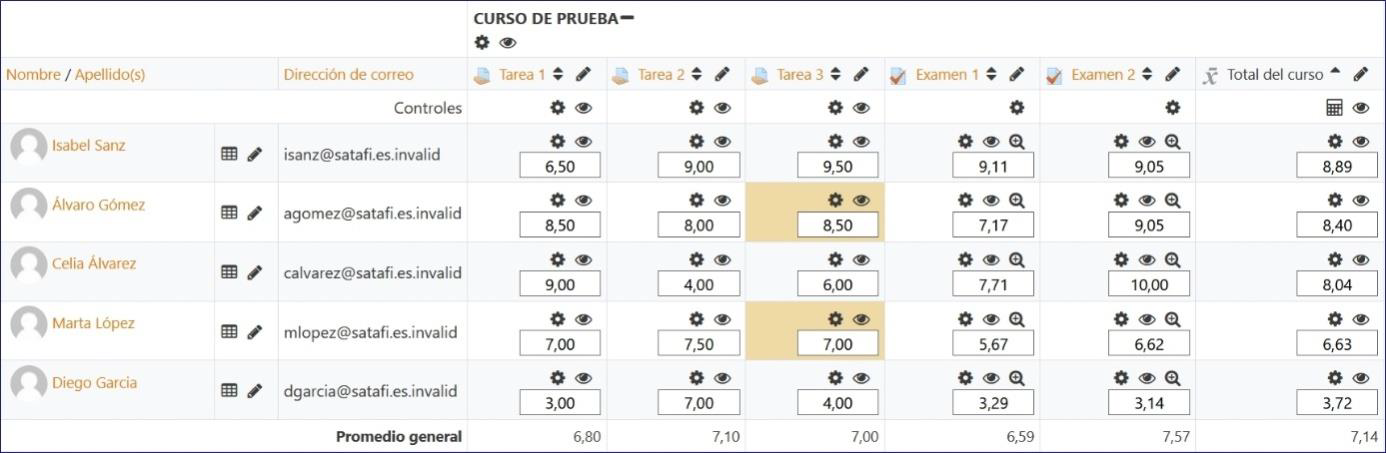1386x453 pixels.
Task: Click the pencil edit icon for Marta López
Action: [x=254, y=331]
